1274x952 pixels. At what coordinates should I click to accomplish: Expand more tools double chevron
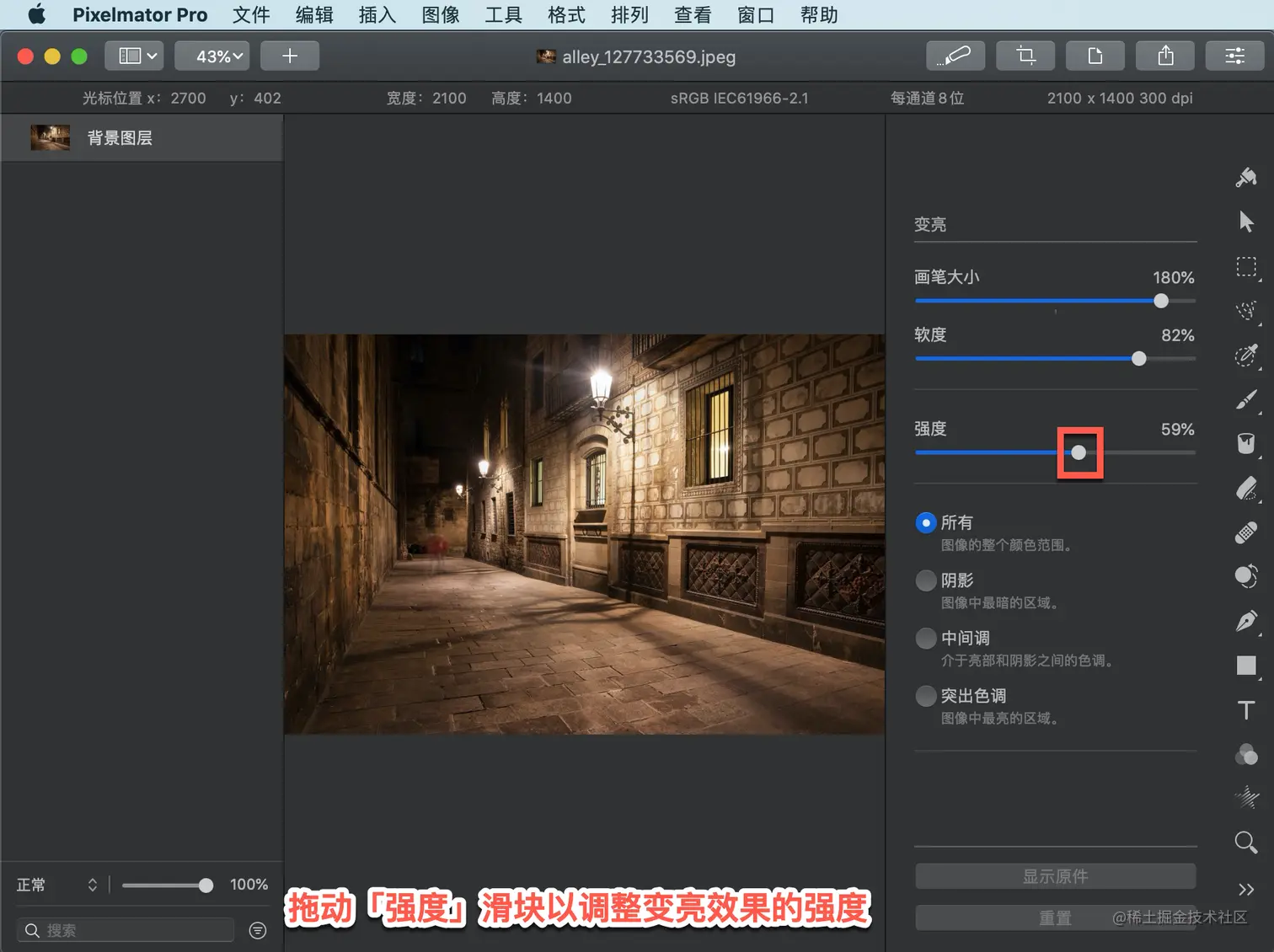pyautogui.click(x=1246, y=890)
